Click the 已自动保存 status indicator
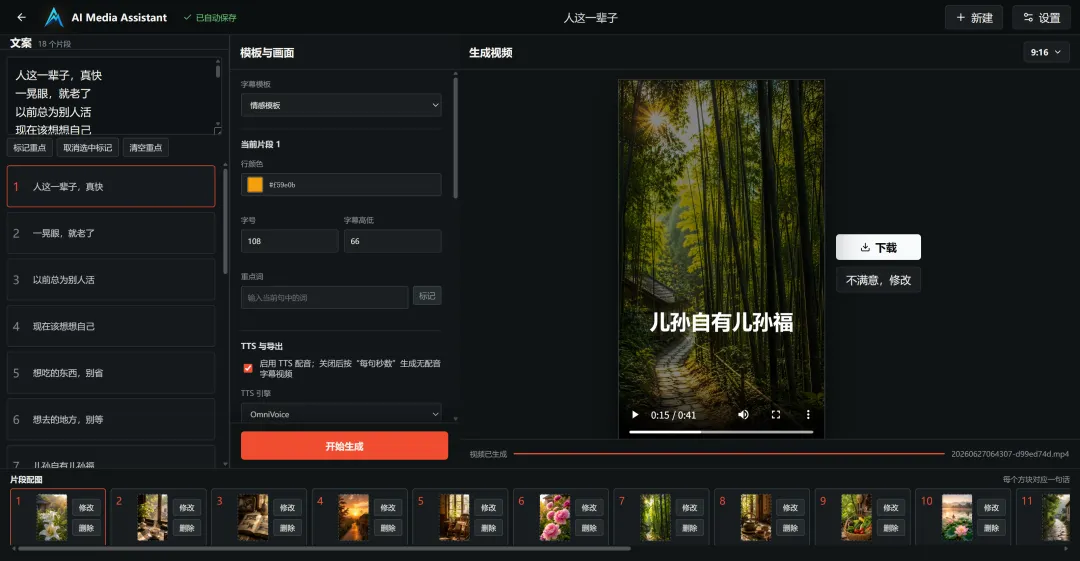 pyautogui.click(x=210, y=18)
